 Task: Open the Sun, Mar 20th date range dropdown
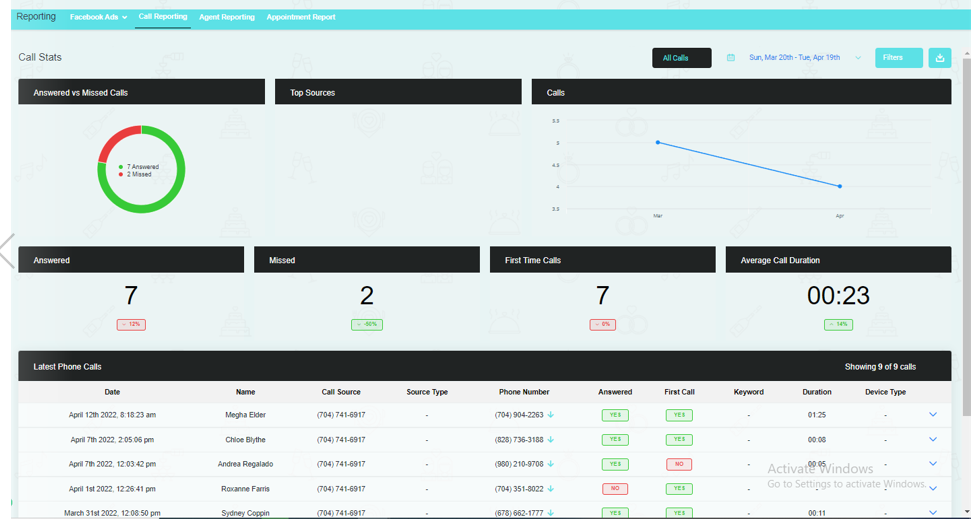(805, 57)
